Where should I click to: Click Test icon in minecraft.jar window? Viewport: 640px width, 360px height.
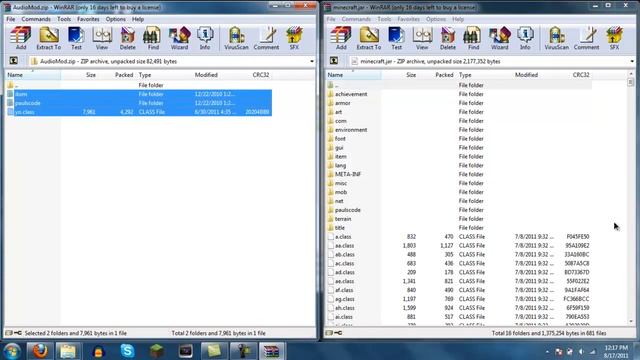(x=396, y=38)
